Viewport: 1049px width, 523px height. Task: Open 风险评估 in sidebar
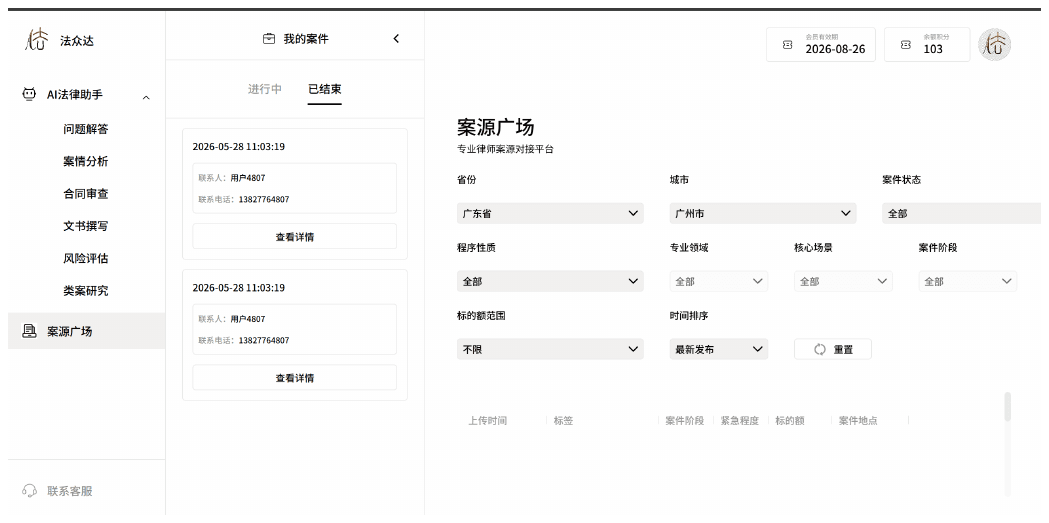[86, 258]
